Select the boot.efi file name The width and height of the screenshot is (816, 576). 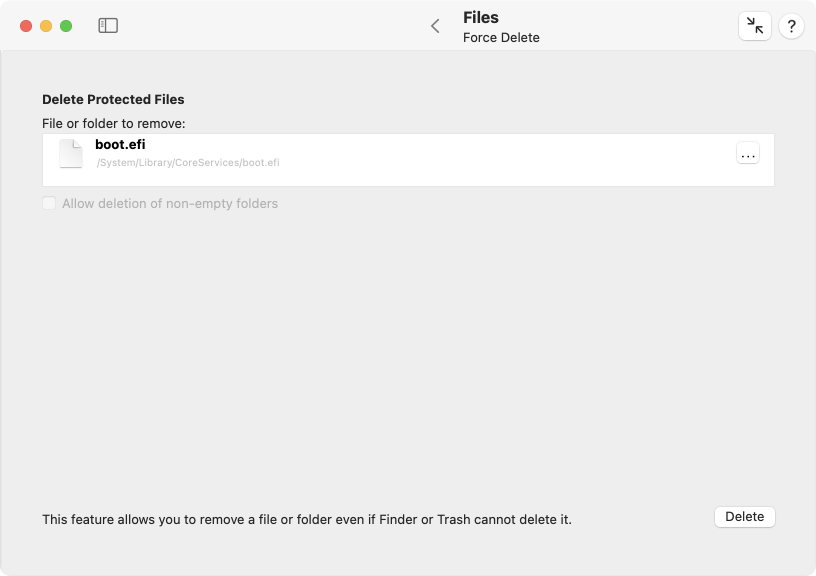(x=120, y=144)
